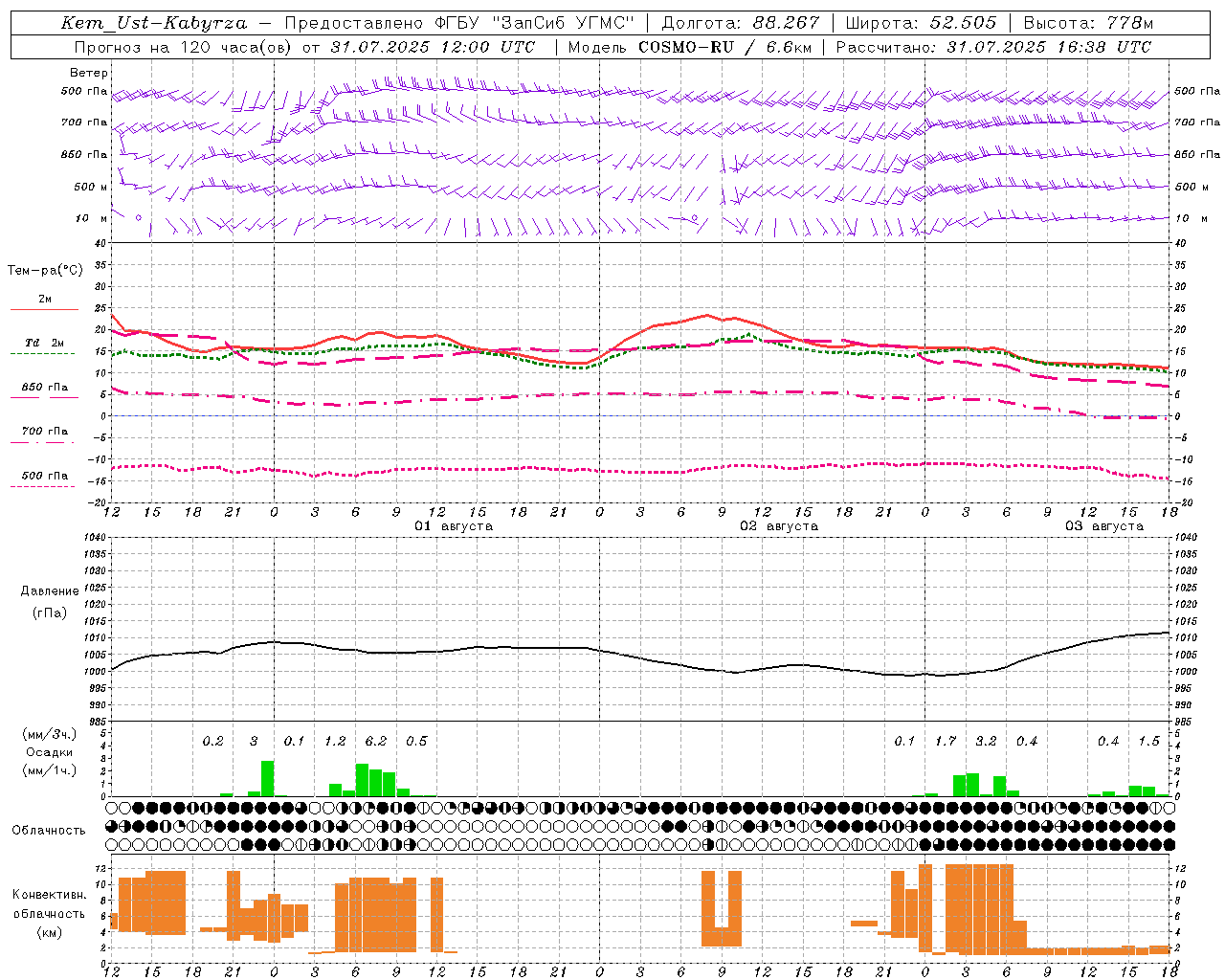1225x980 pixels.
Task: Click the '2м' temperature legend entry
Action: tap(45, 300)
